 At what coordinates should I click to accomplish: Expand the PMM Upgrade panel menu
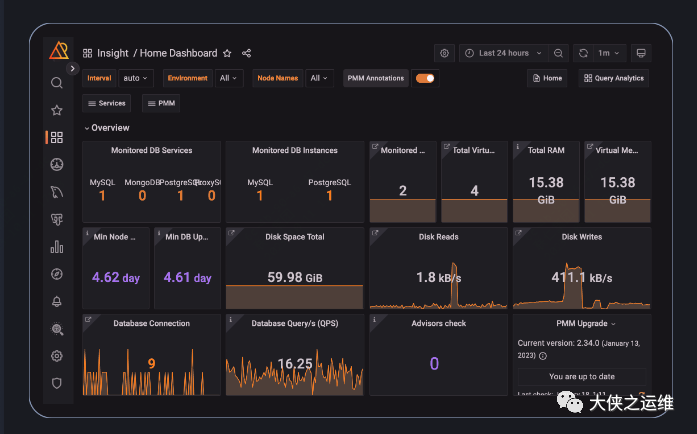(x=613, y=324)
